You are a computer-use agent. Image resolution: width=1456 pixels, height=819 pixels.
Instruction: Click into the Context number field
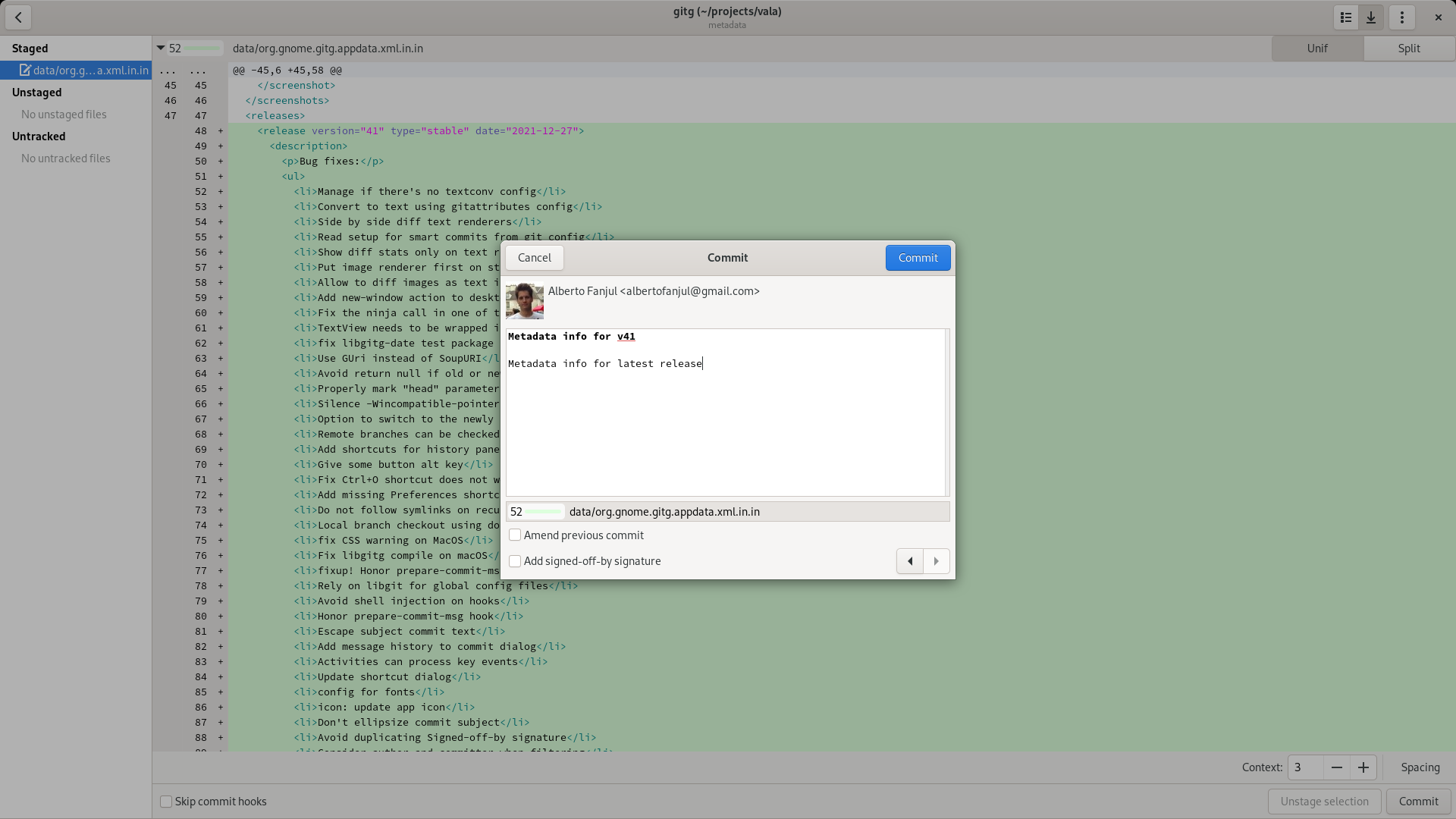click(x=1305, y=767)
